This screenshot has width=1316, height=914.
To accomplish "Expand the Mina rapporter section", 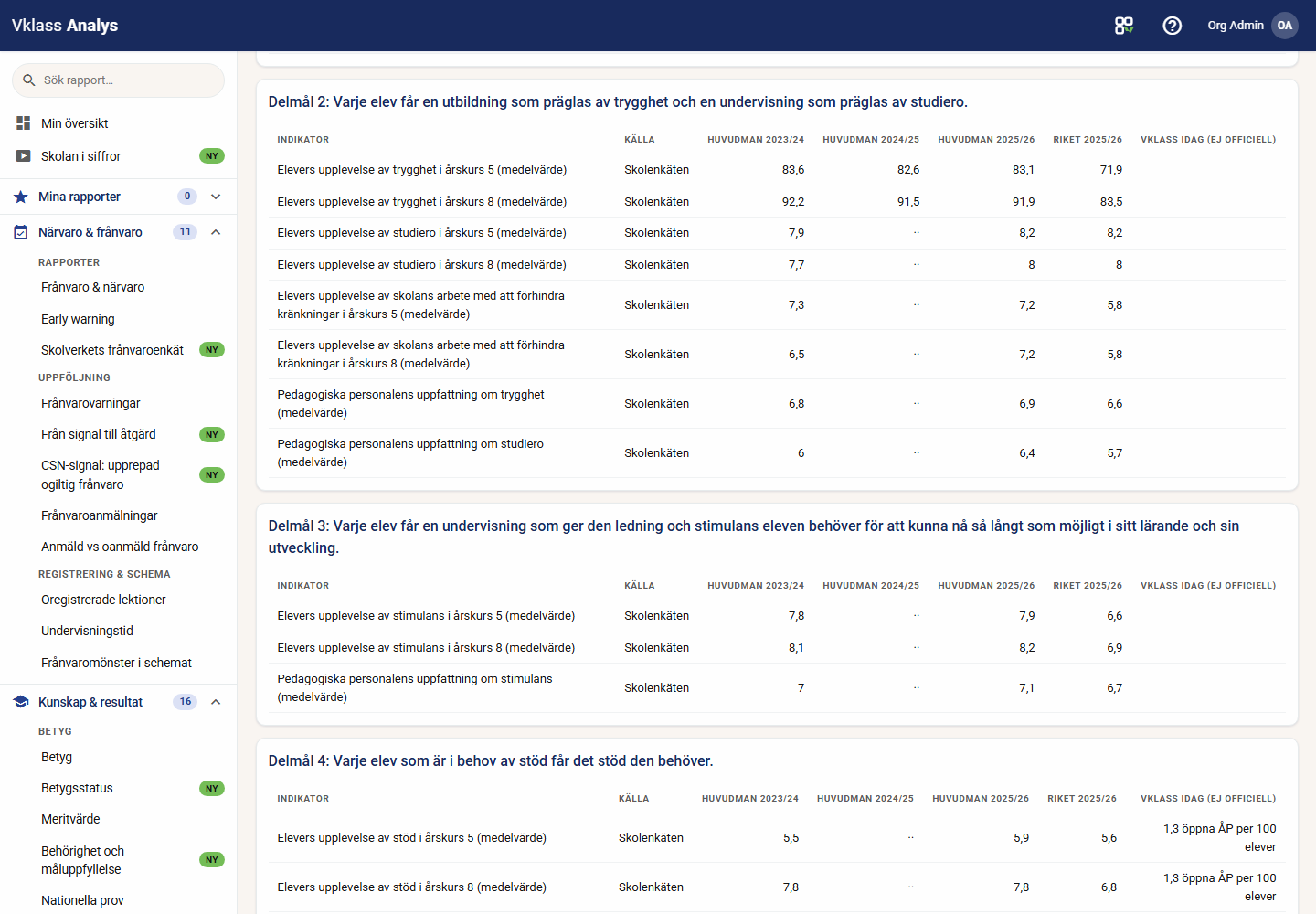I will click(x=216, y=197).
